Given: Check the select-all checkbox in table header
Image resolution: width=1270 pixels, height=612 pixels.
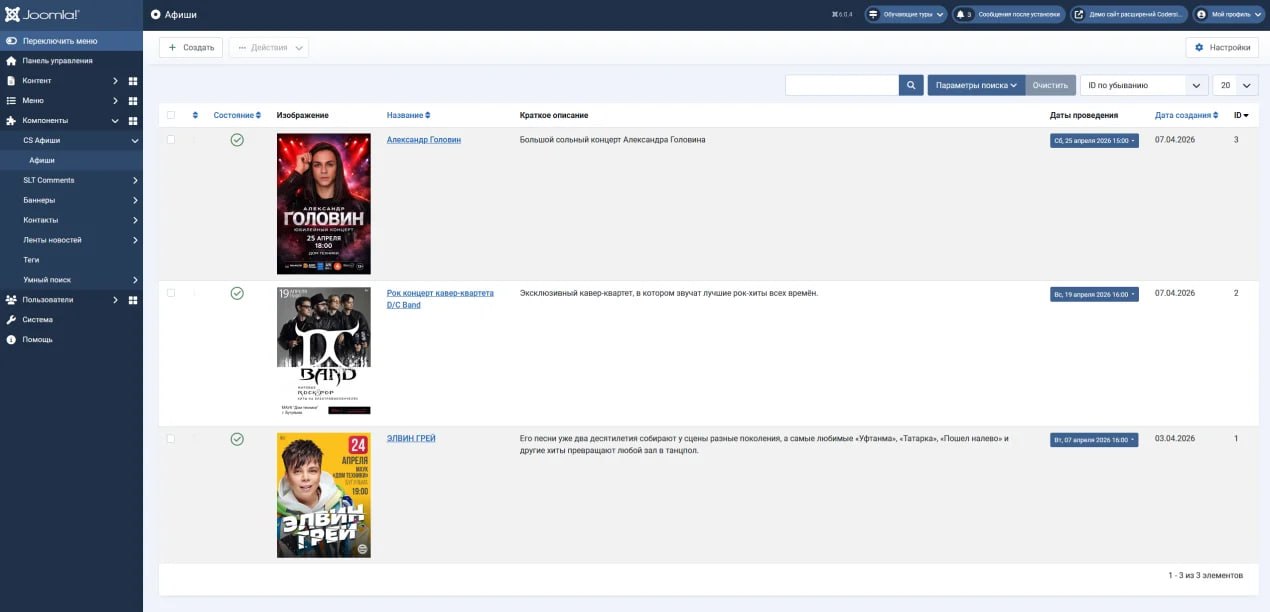Looking at the screenshot, I should [x=170, y=114].
